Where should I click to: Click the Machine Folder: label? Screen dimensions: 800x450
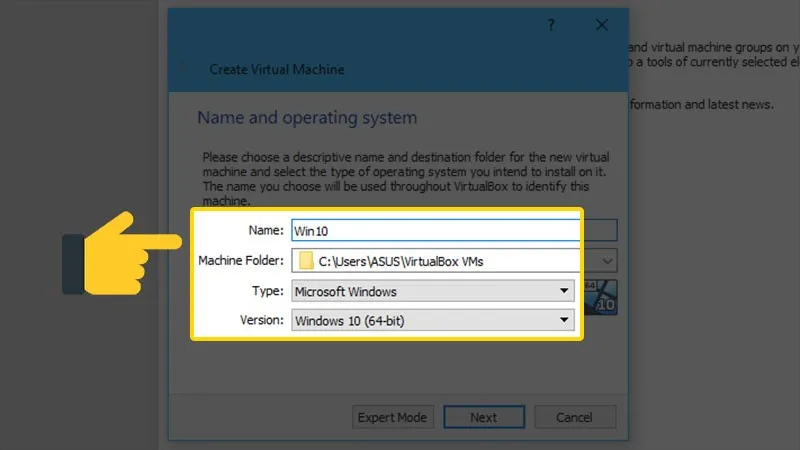[x=241, y=262]
